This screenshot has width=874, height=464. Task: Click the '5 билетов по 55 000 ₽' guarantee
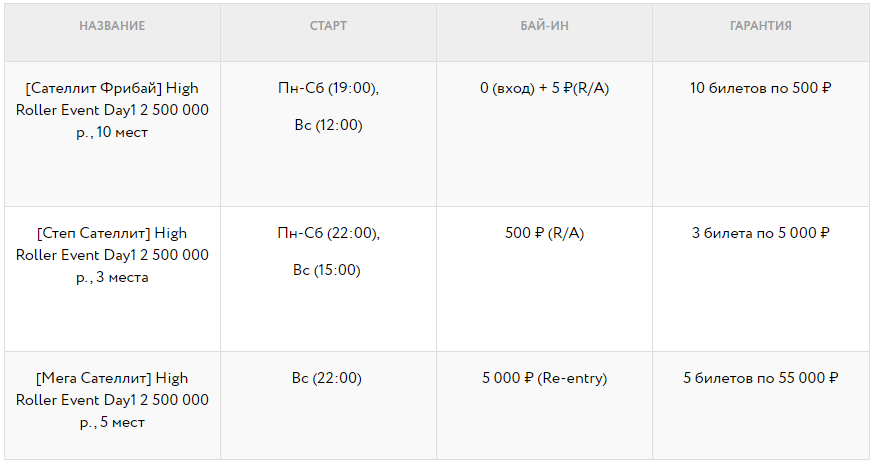pos(761,378)
